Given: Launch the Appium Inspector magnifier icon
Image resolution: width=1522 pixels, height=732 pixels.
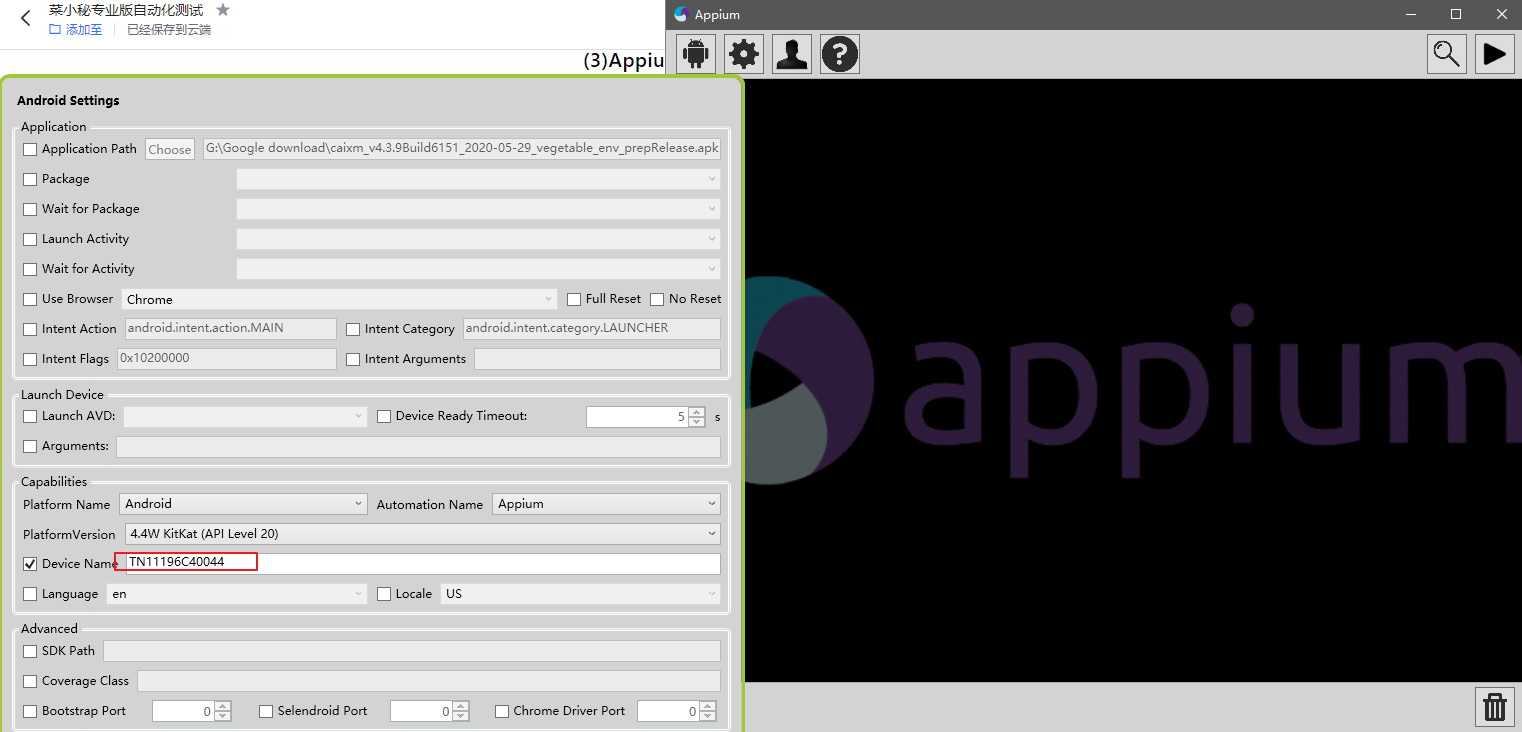Looking at the screenshot, I should [1447, 54].
